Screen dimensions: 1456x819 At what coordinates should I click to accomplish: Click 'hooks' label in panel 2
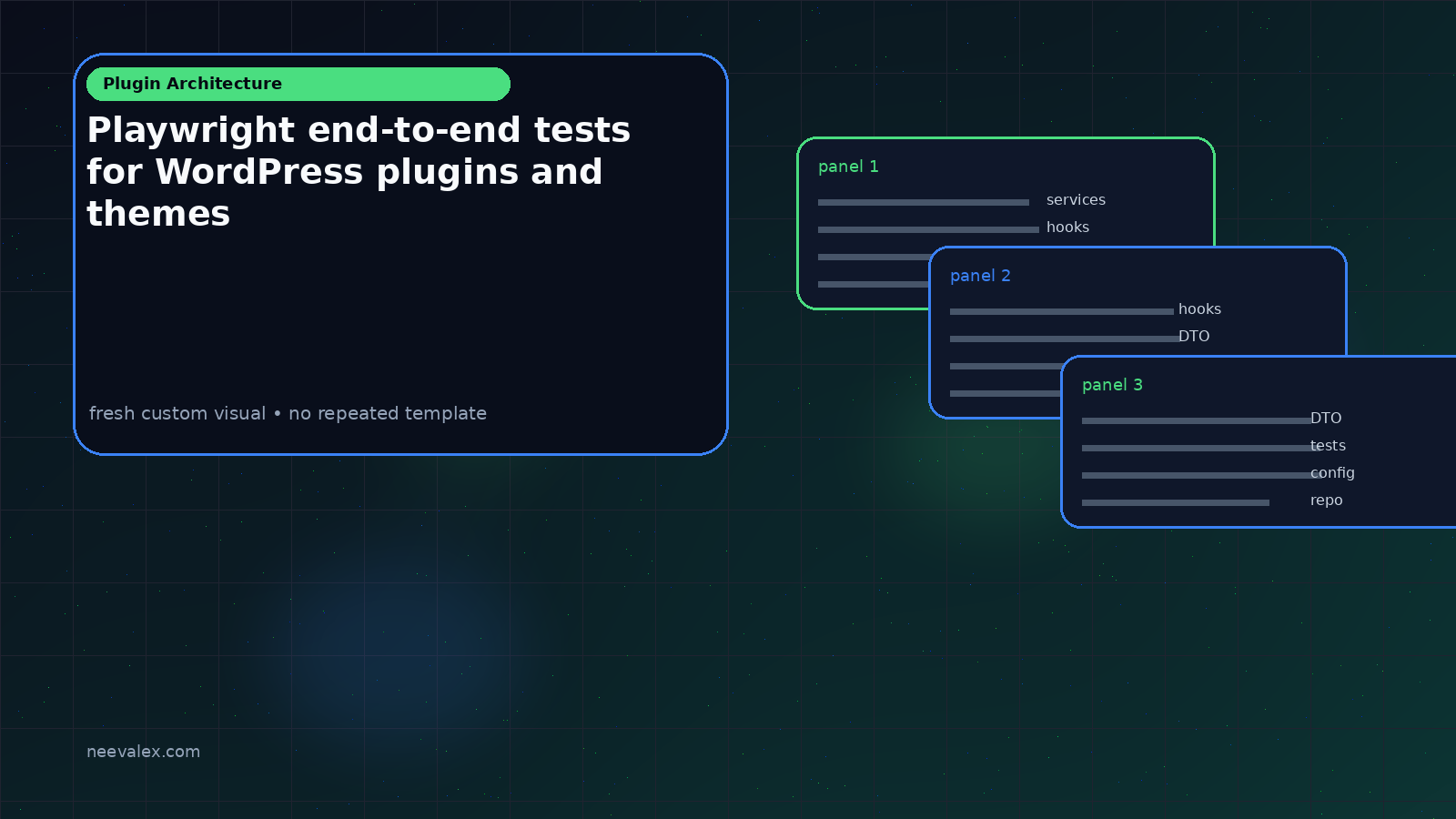tap(1199, 309)
